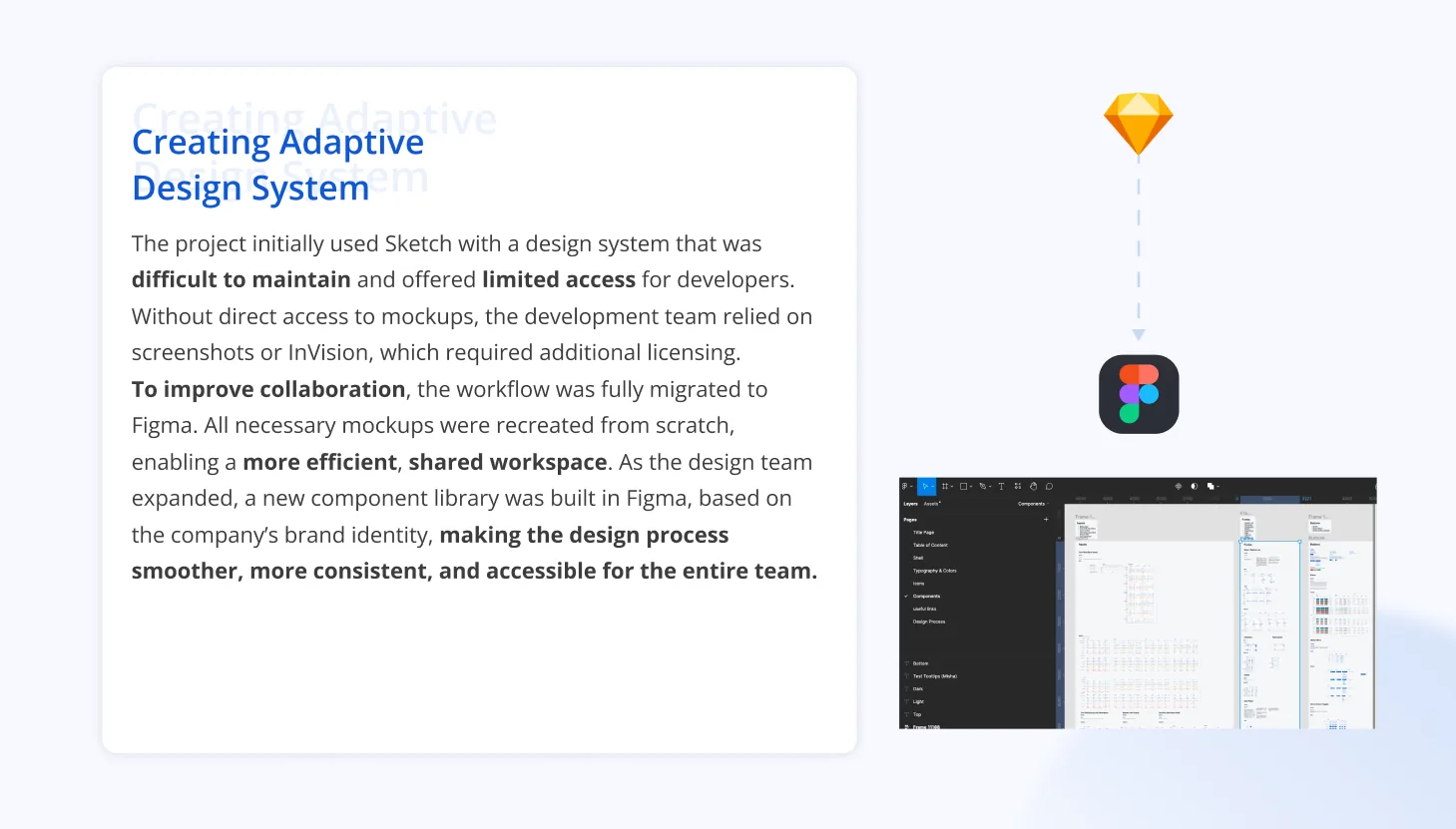Select the Light text layer
This screenshot has width=1456, height=829.
[x=918, y=701]
